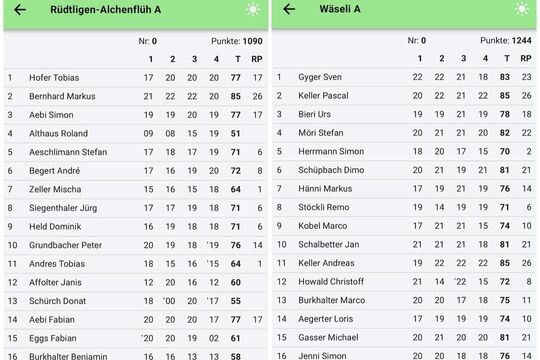Select Keller Pascal entry
This screenshot has height=360, width=540.
pyautogui.click(x=404, y=96)
